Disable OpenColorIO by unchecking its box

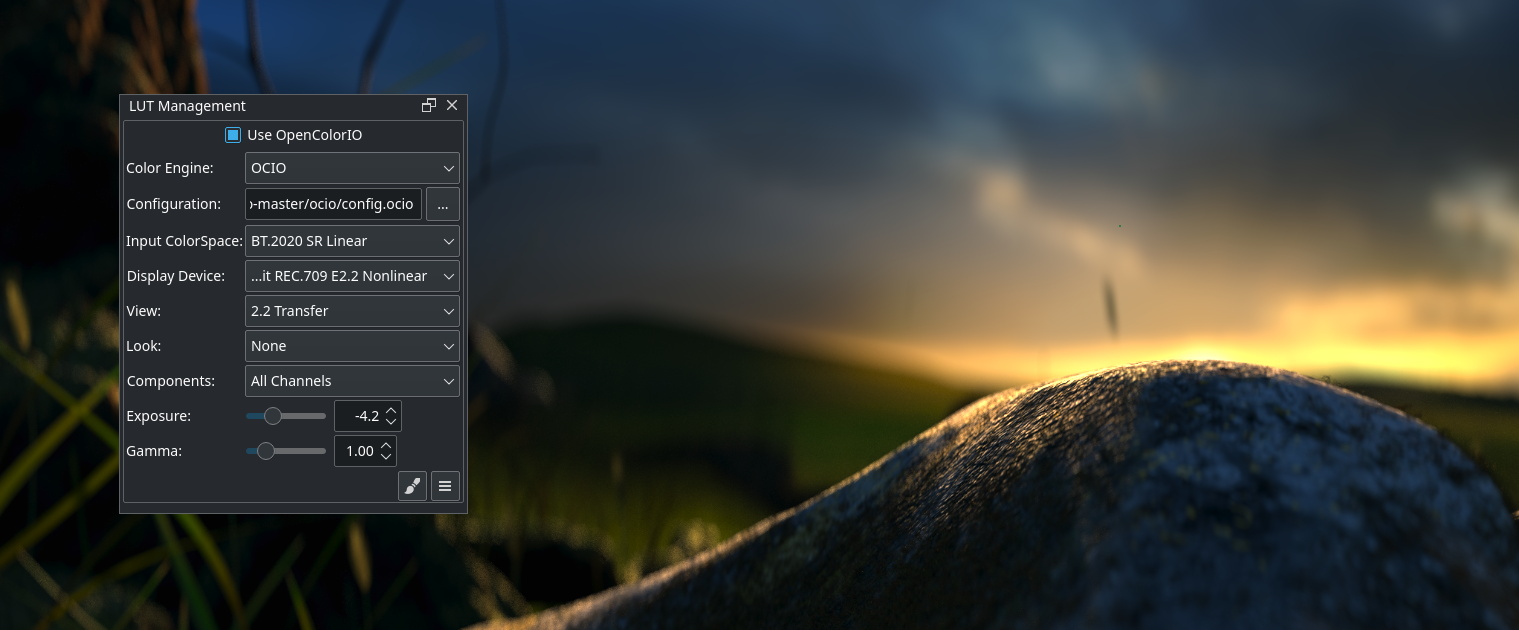coord(233,135)
